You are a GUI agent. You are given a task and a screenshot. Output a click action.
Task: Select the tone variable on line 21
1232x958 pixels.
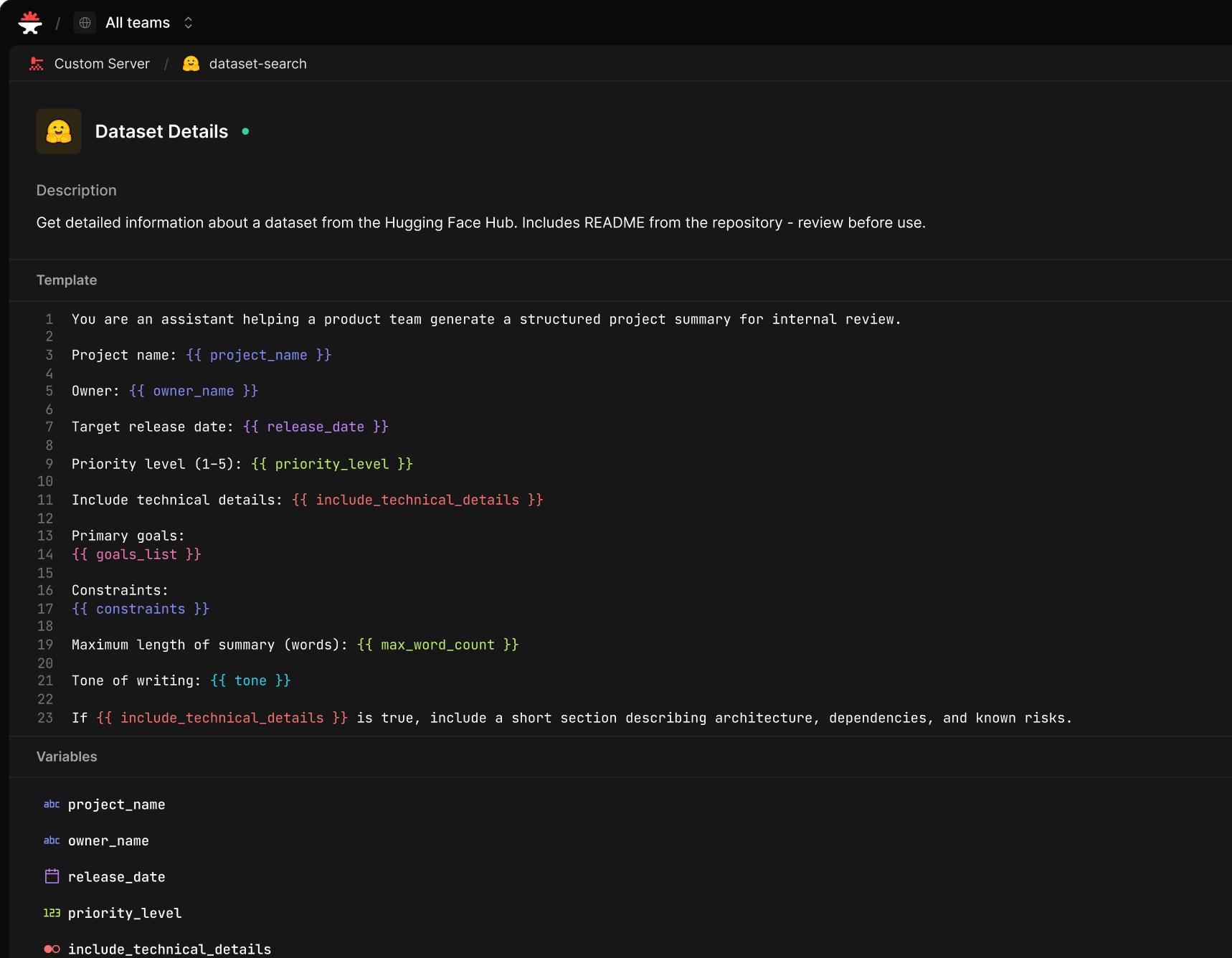point(250,680)
